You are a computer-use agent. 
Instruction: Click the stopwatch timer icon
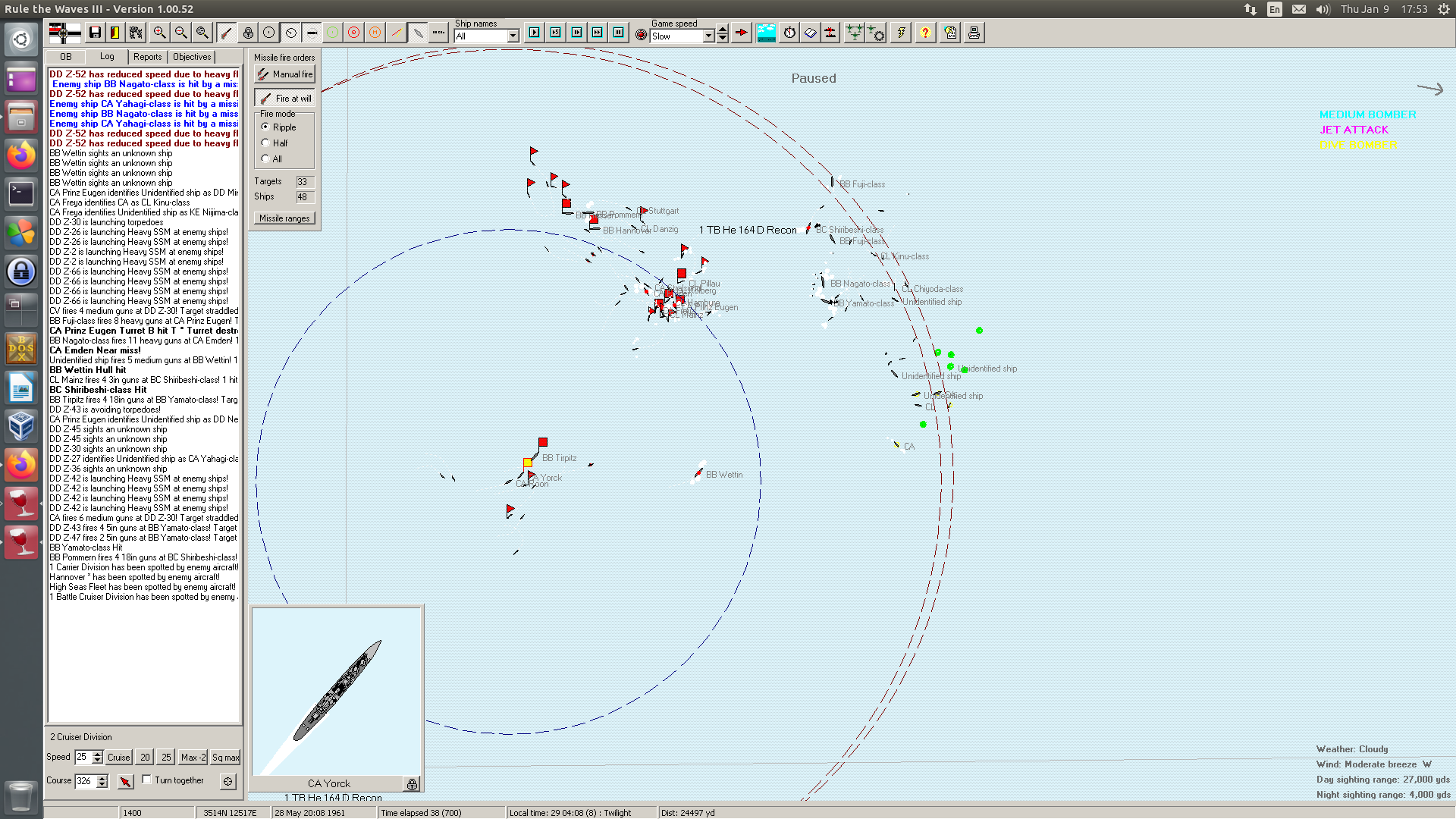point(789,33)
